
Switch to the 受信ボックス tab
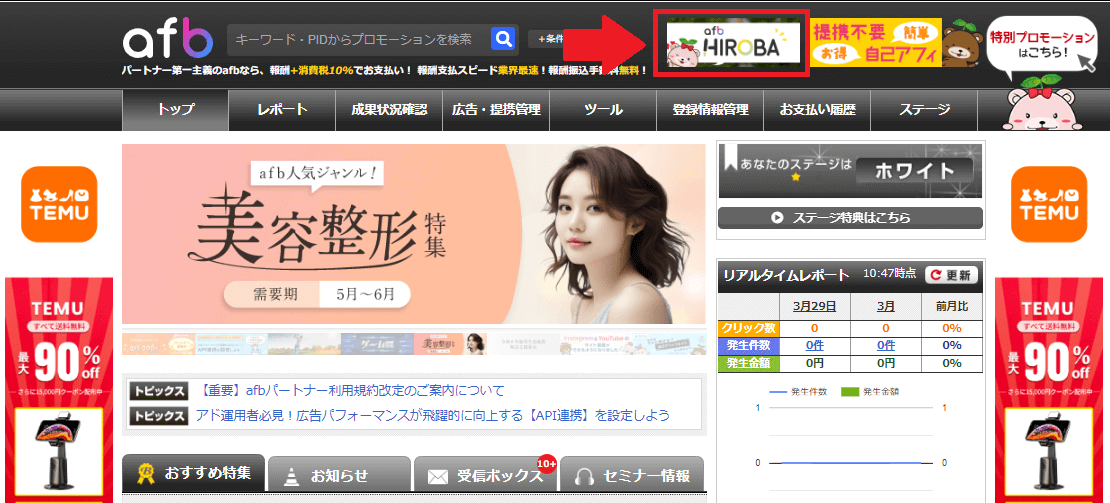tap(485, 475)
